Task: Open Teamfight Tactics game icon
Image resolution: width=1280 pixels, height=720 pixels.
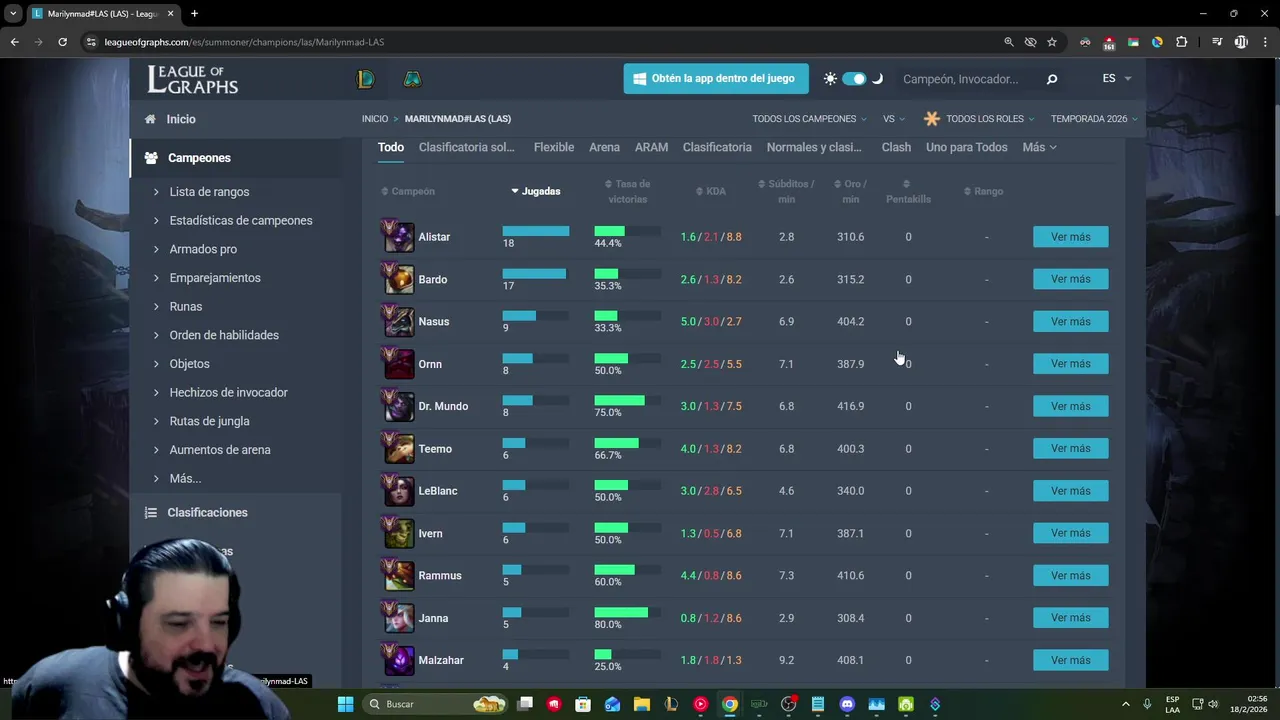Action: pyautogui.click(x=412, y=79)
